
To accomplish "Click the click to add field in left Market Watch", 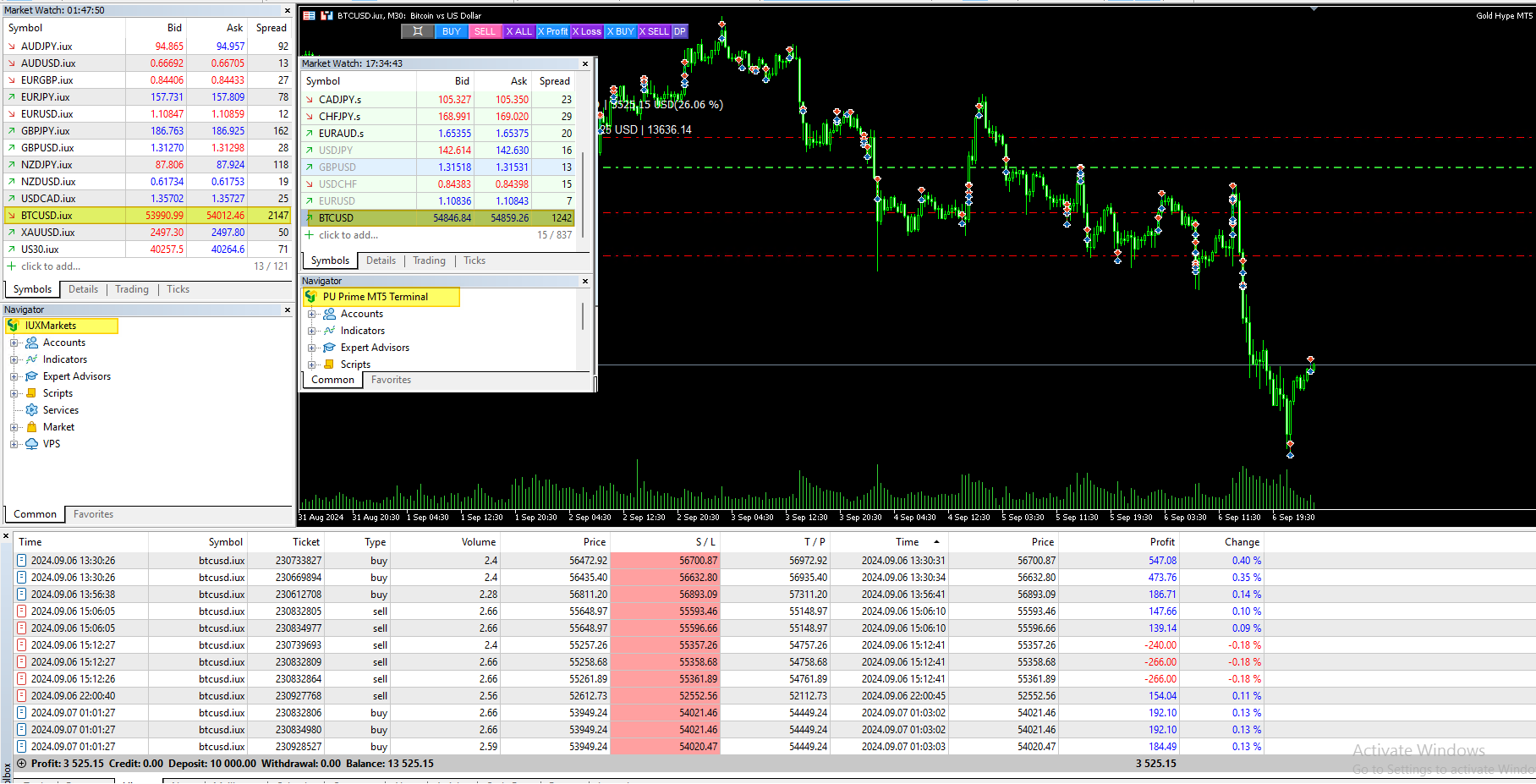I will point(51,266).
